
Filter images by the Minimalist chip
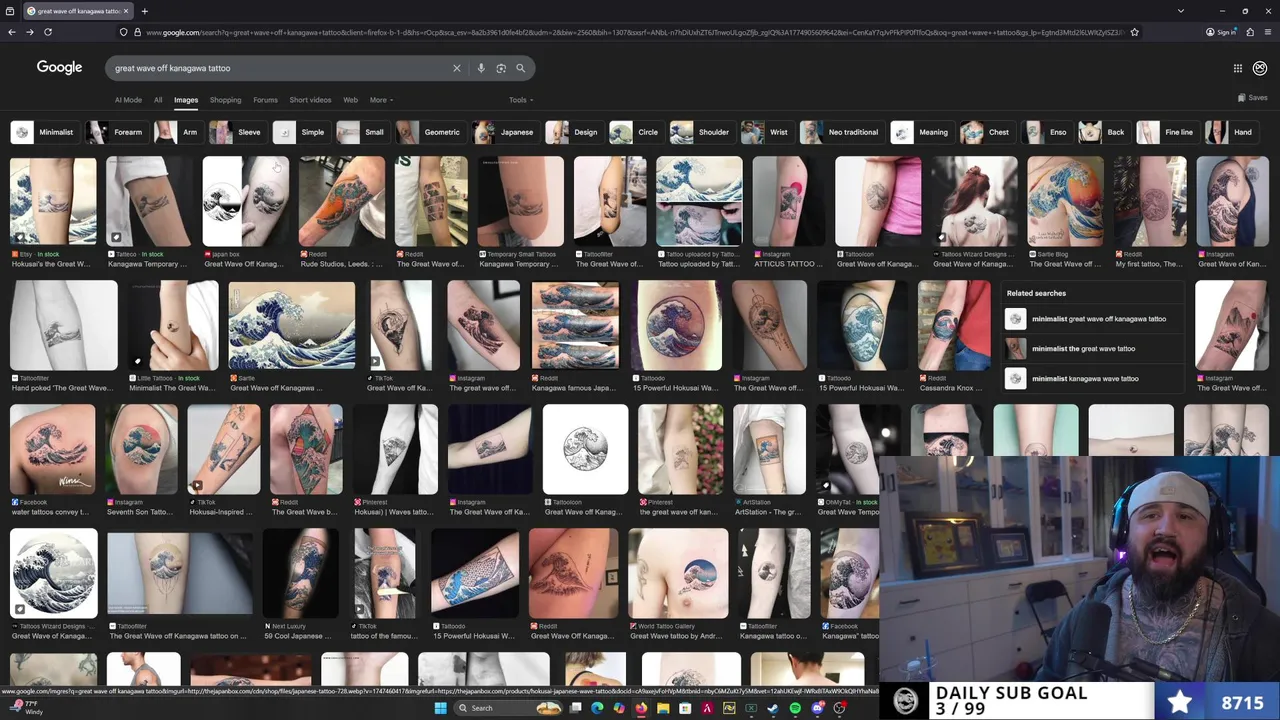coord(45,132)
